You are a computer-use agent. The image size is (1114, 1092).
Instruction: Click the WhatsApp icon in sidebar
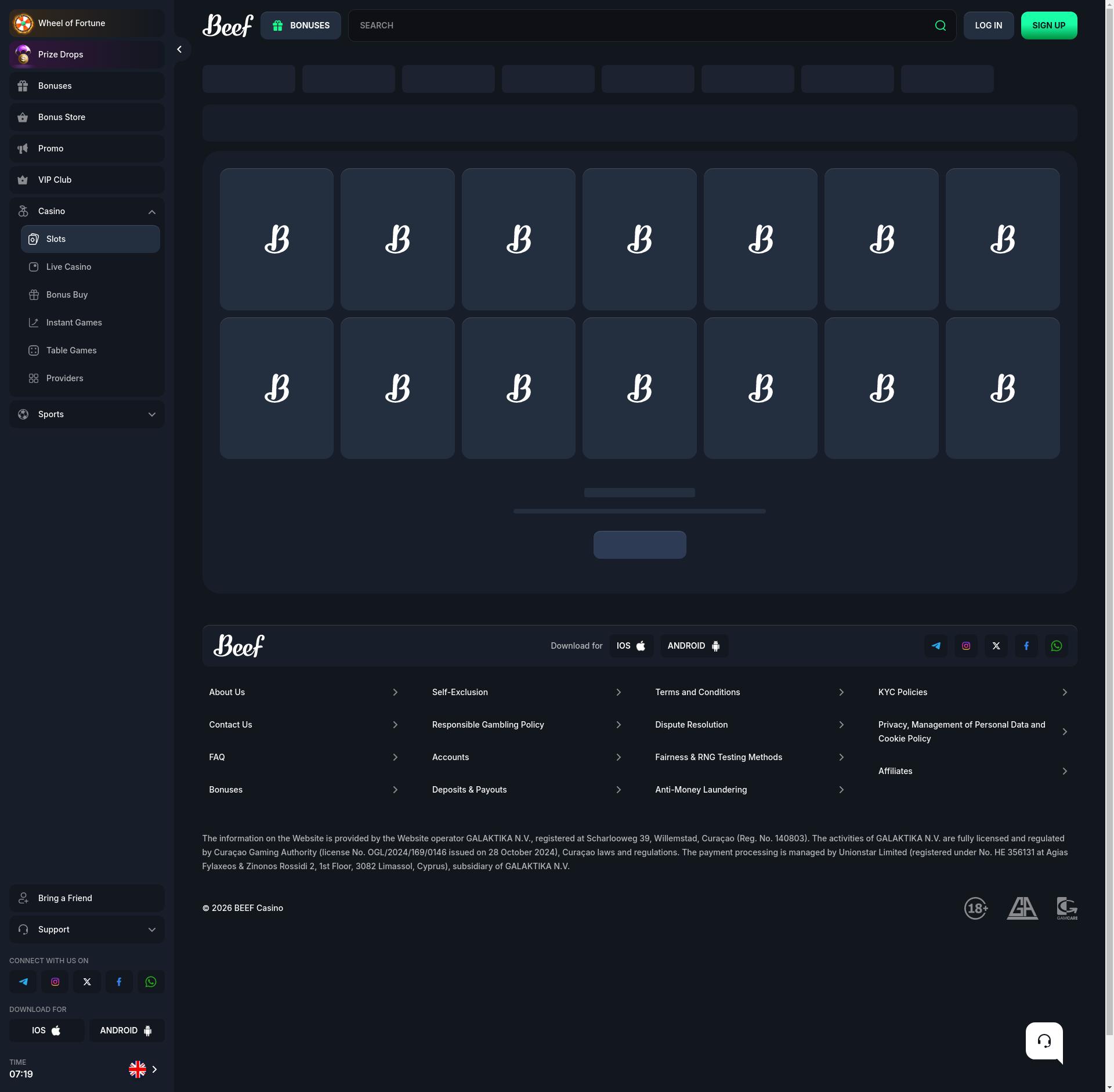point(151,982)
